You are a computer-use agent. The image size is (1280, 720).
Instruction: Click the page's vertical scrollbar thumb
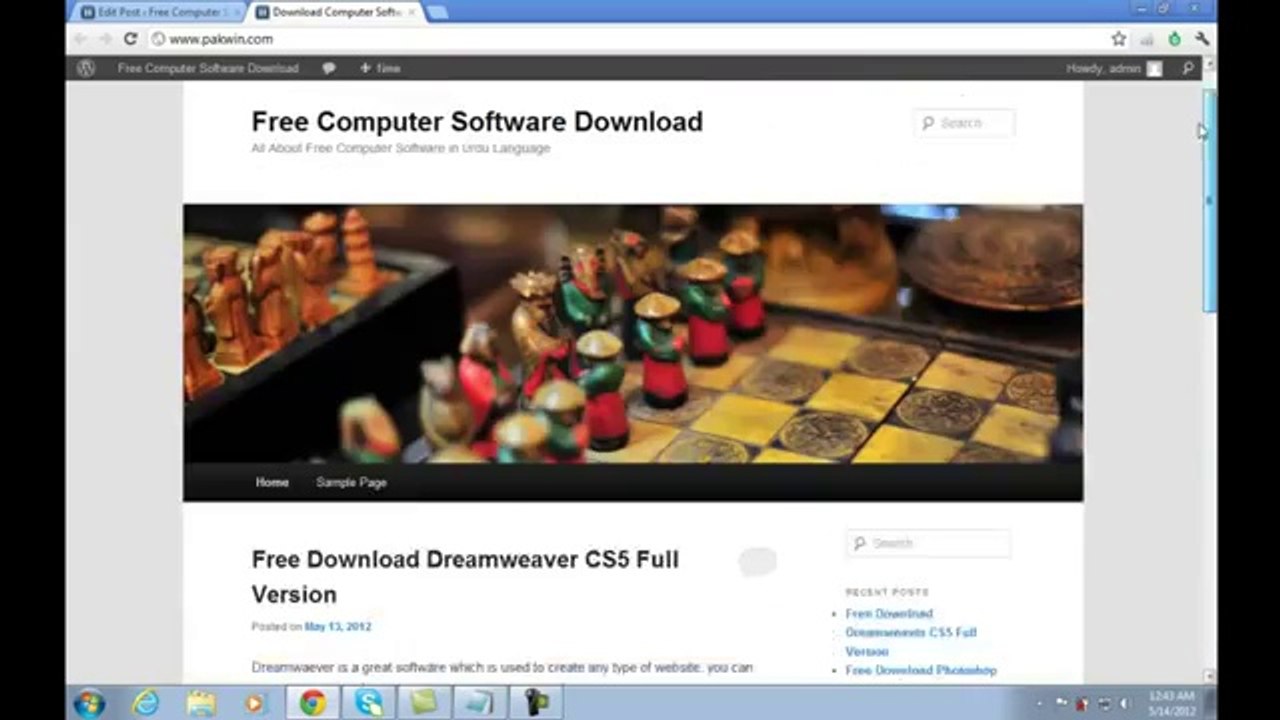pyautogui.click(x=1209, y=200)
